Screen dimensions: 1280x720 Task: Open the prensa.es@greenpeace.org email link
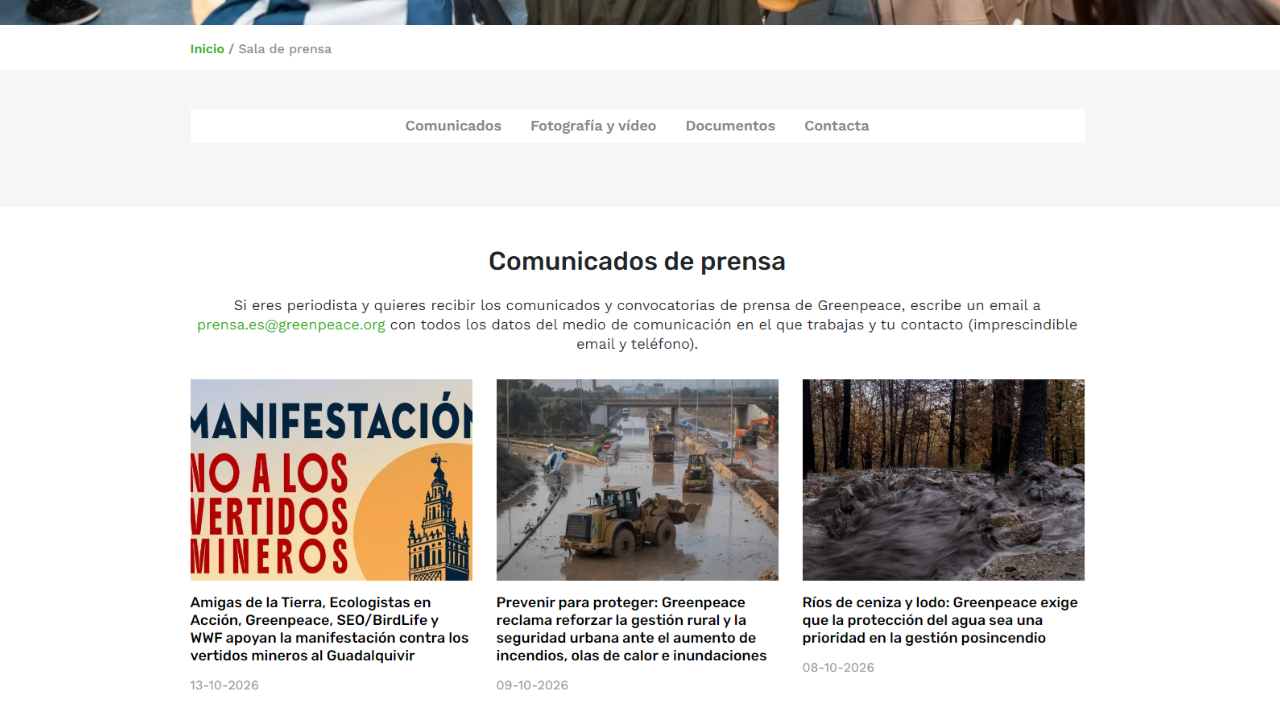pyautogui.click(x=291, y=325)
